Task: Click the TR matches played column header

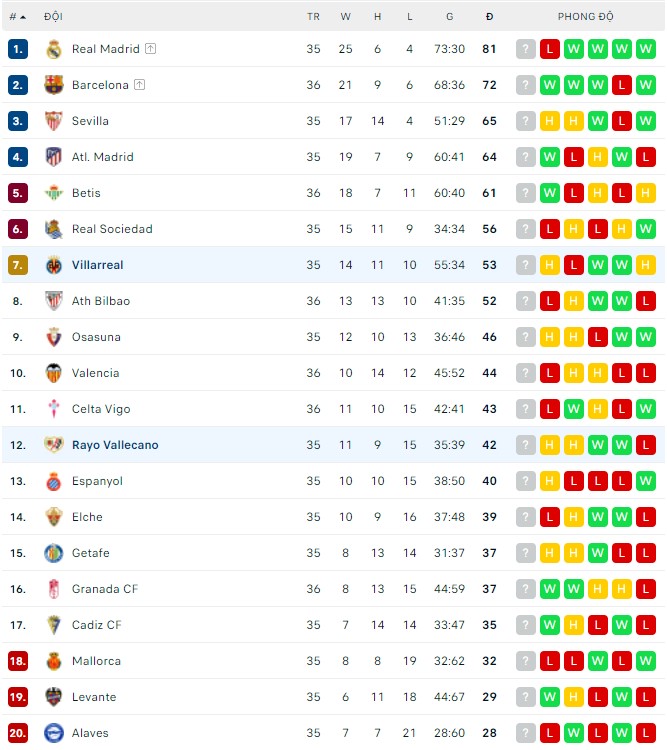Action: [x=314, y=17]
